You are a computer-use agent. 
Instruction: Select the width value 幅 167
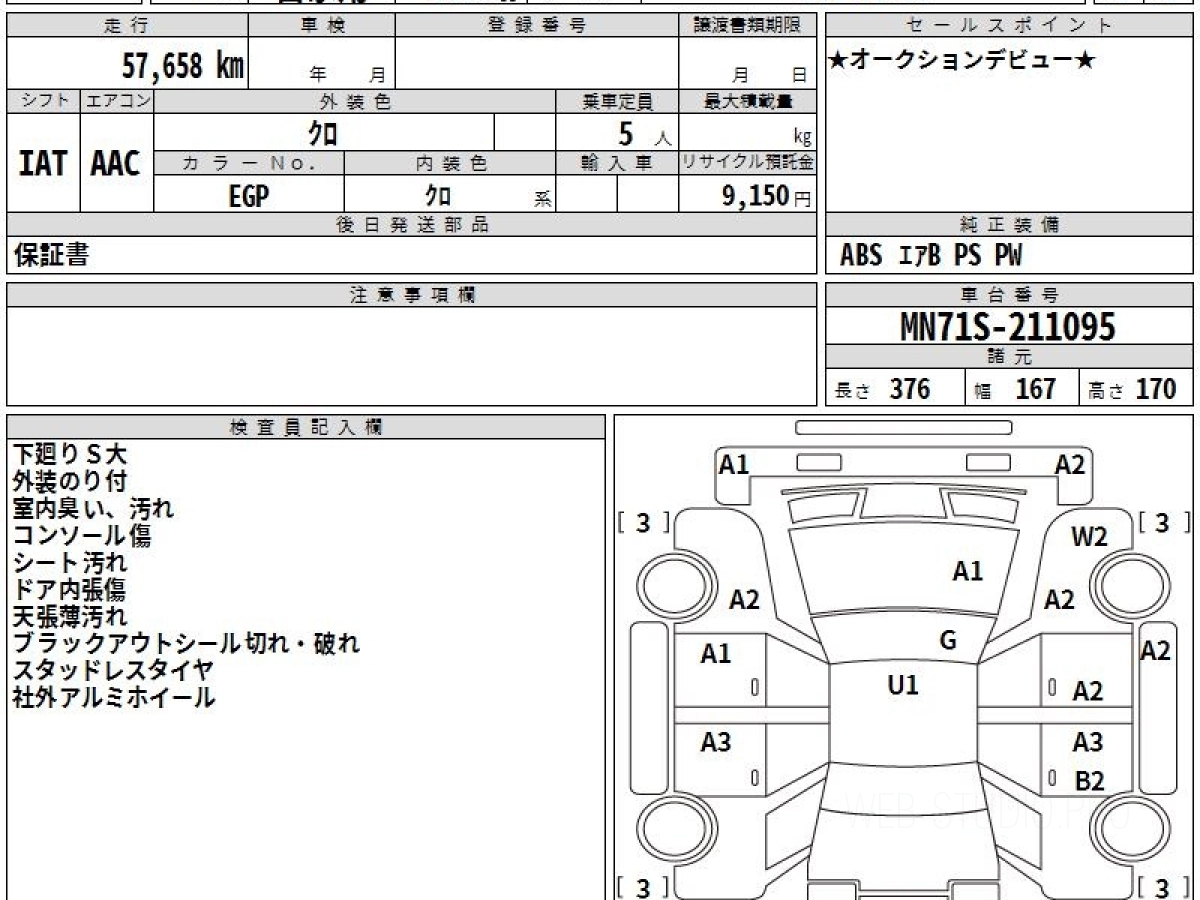click(x=1015, y=389)
